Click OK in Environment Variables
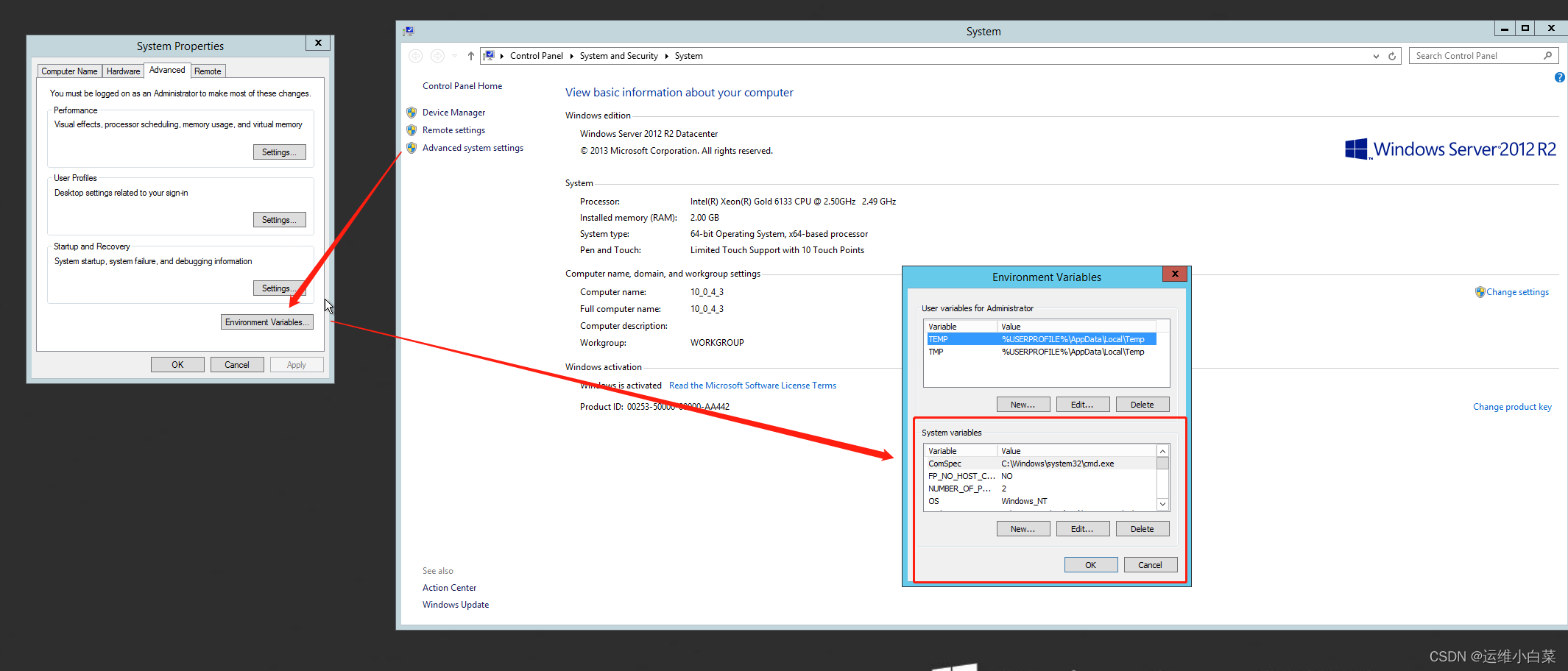Viewport: 1568px width, 671px height. click(1091, 565)
